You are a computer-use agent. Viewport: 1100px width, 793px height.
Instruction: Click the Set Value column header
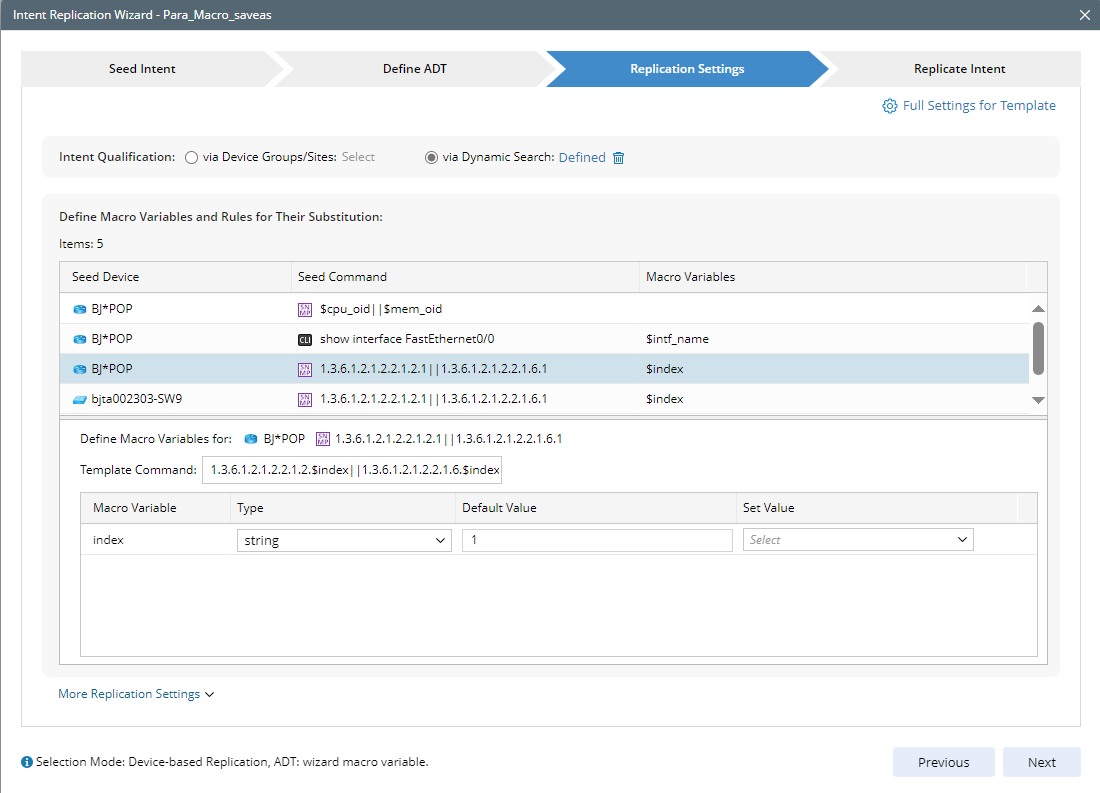pyautogui.click(x=876, y=508)
